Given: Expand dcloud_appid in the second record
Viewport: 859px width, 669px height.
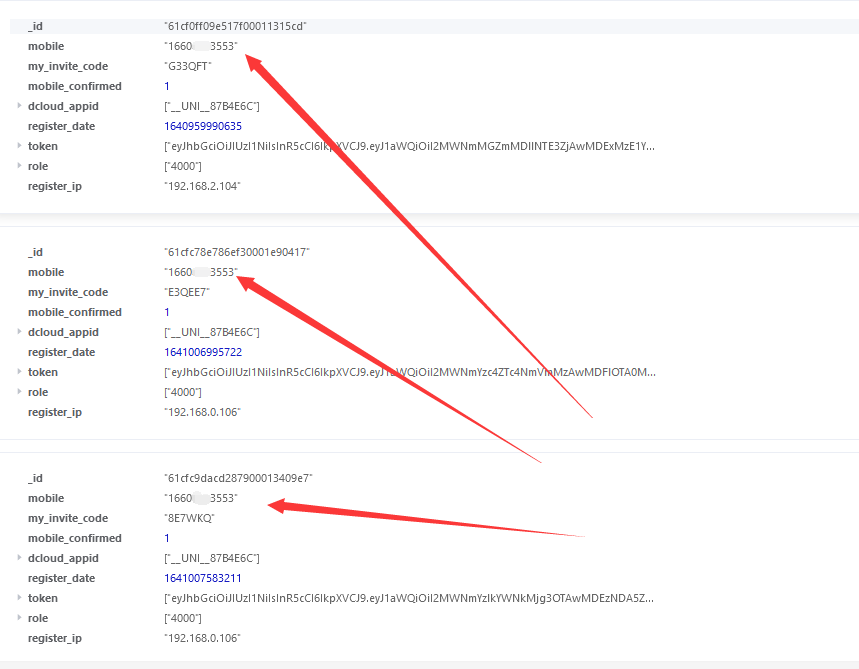Looking at the screenshot, I should coord(19,332).
